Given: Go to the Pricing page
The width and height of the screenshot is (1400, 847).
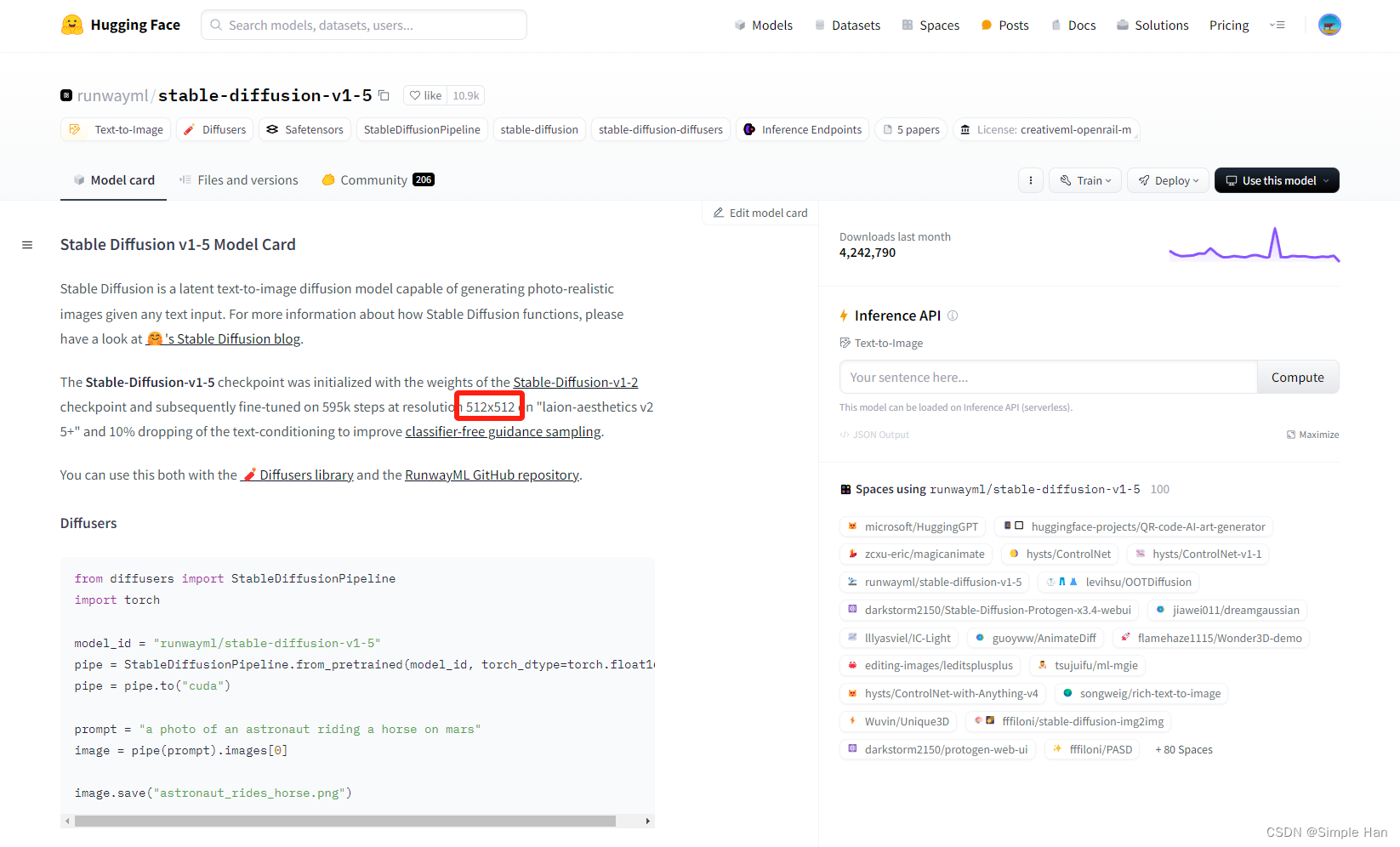Looking at the screenshot, I should point(1229,26).
